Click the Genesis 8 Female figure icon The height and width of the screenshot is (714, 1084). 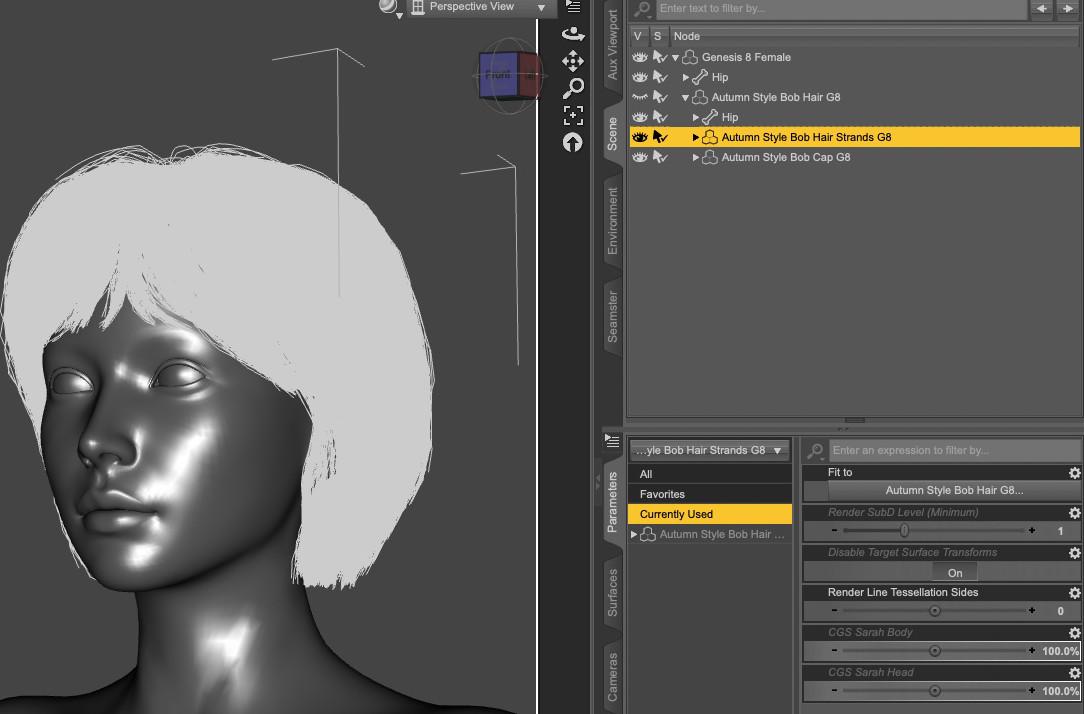(x=690, y=57)
